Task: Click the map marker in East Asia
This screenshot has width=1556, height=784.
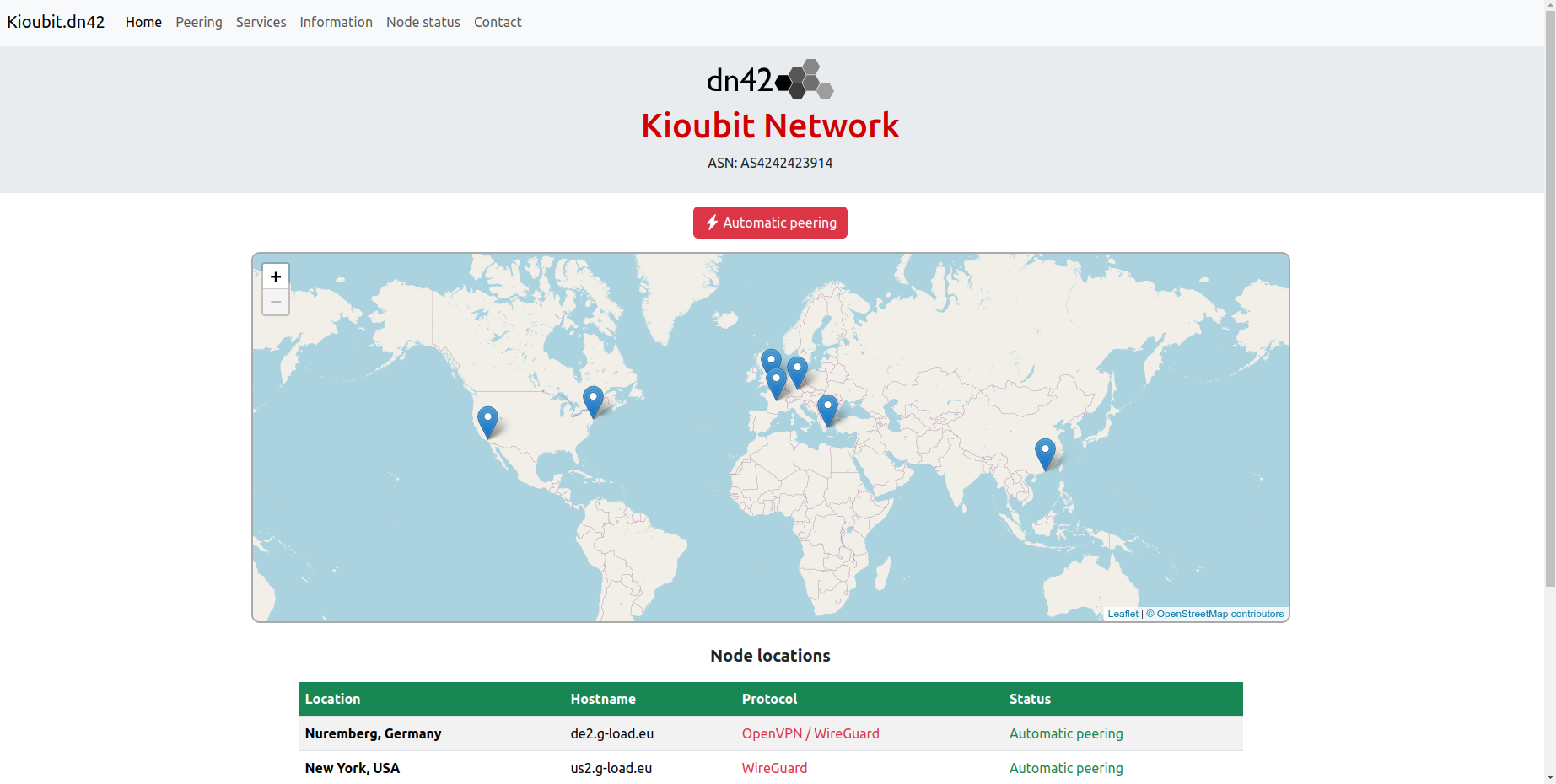Action: [1045, 452]
